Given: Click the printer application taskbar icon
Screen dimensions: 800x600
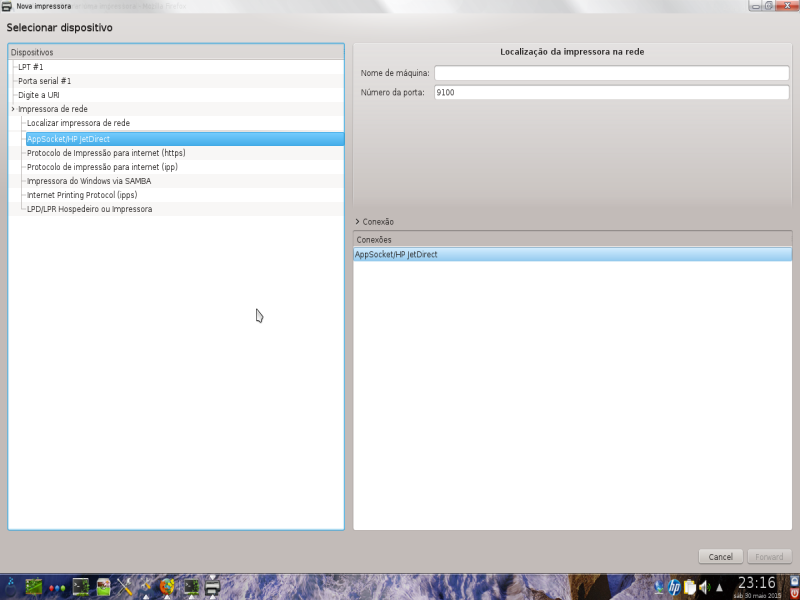Looking at the screenshot, I should [212, 587].
